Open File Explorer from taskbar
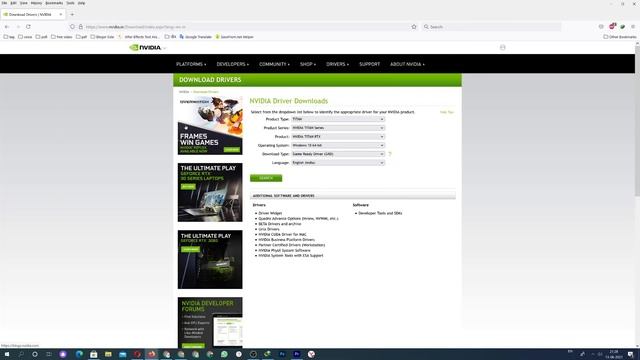 pyautogui.click(x=108, y=354)
